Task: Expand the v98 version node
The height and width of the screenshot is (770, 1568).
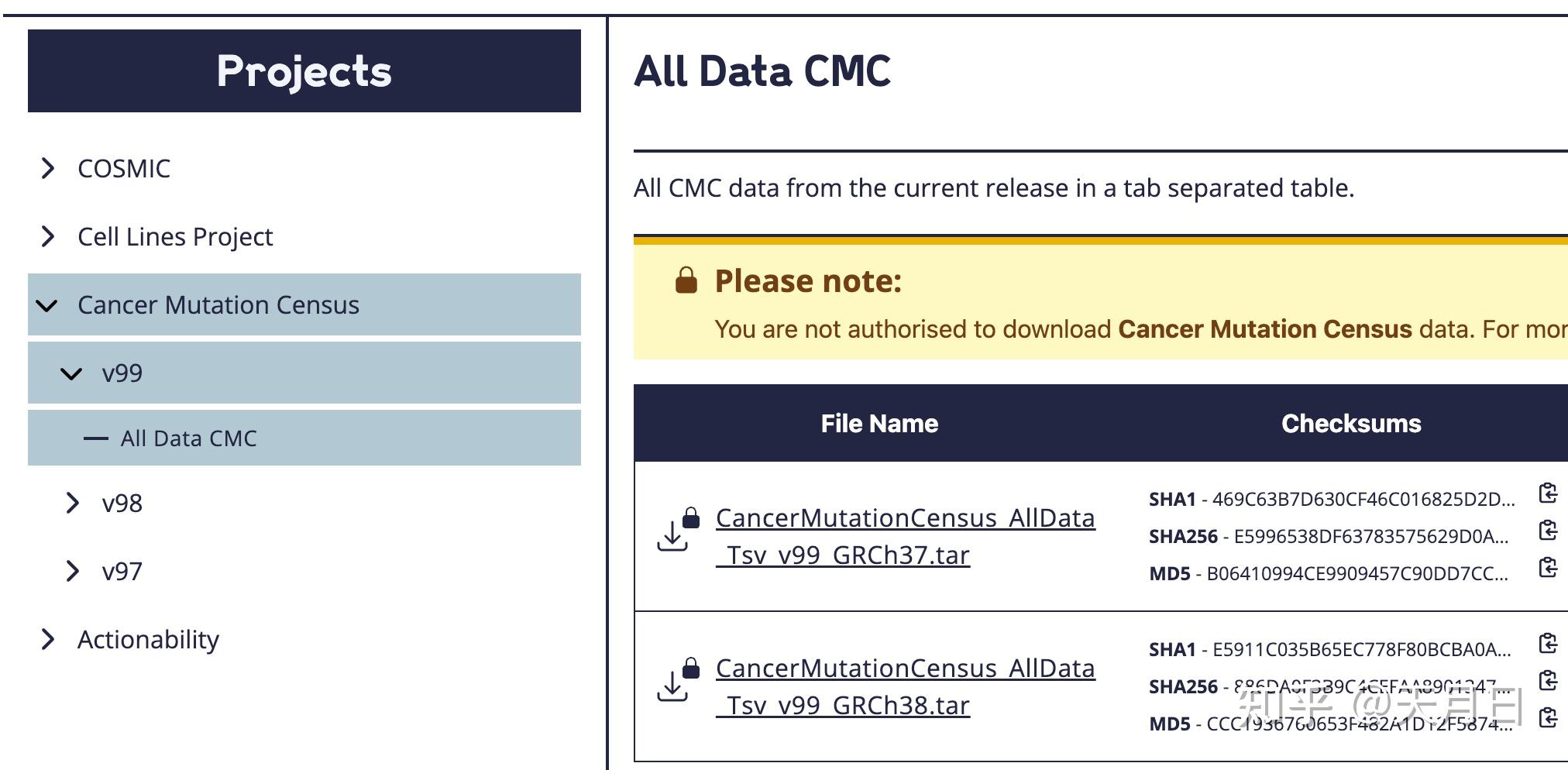Action: coord(72,504)
